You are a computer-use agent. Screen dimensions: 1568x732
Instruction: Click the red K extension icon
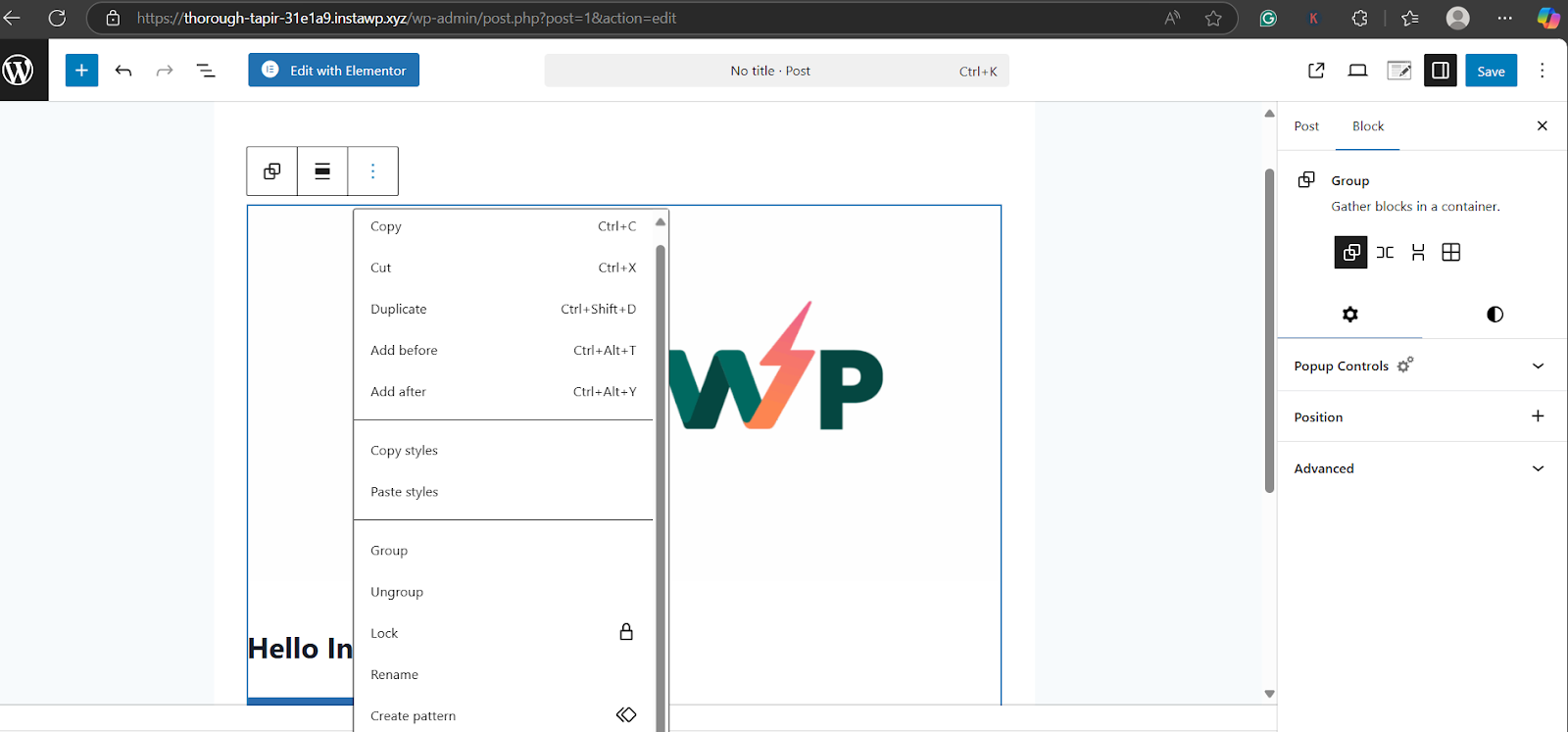(x=1313, y=18)
